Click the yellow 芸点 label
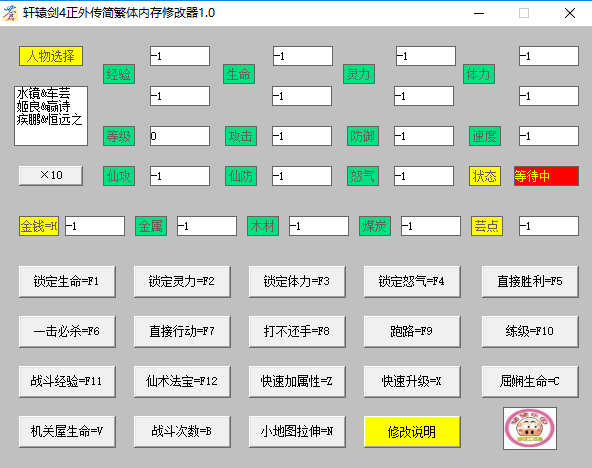The image size is (592, 468). point(487,226)
